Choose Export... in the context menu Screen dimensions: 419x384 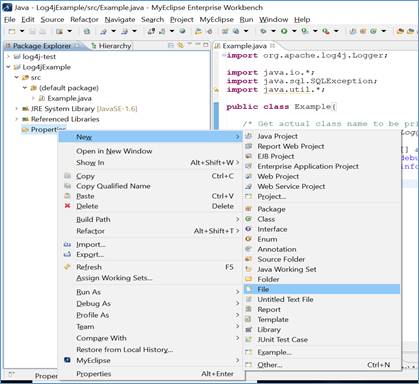(x=152, y=254)
